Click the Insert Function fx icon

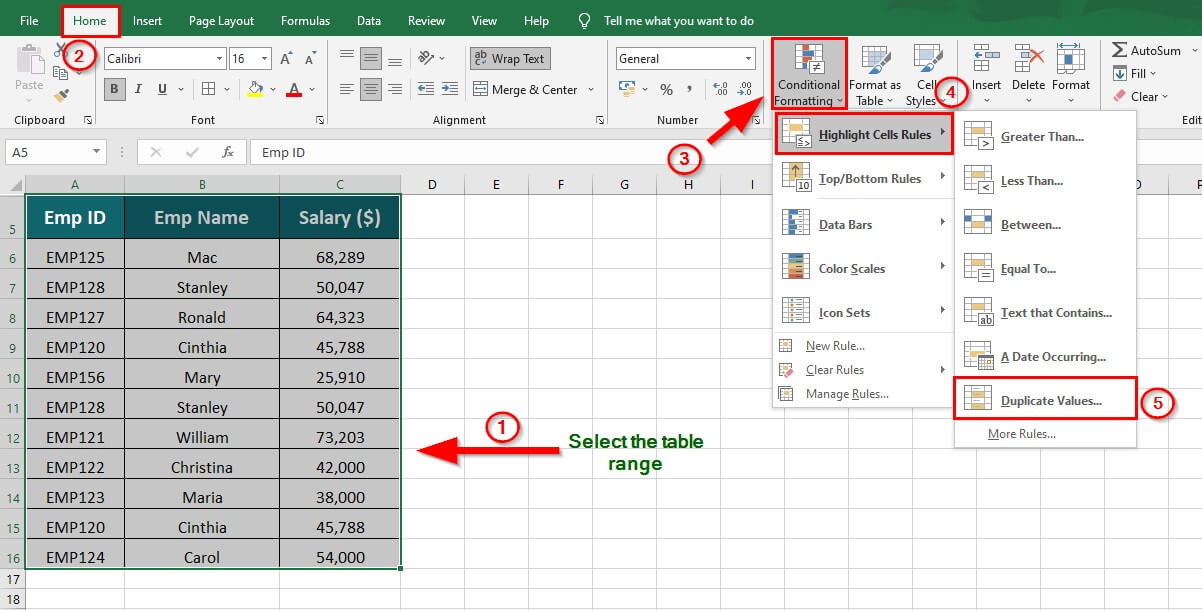pyautogui.click(x=228, y=152)
